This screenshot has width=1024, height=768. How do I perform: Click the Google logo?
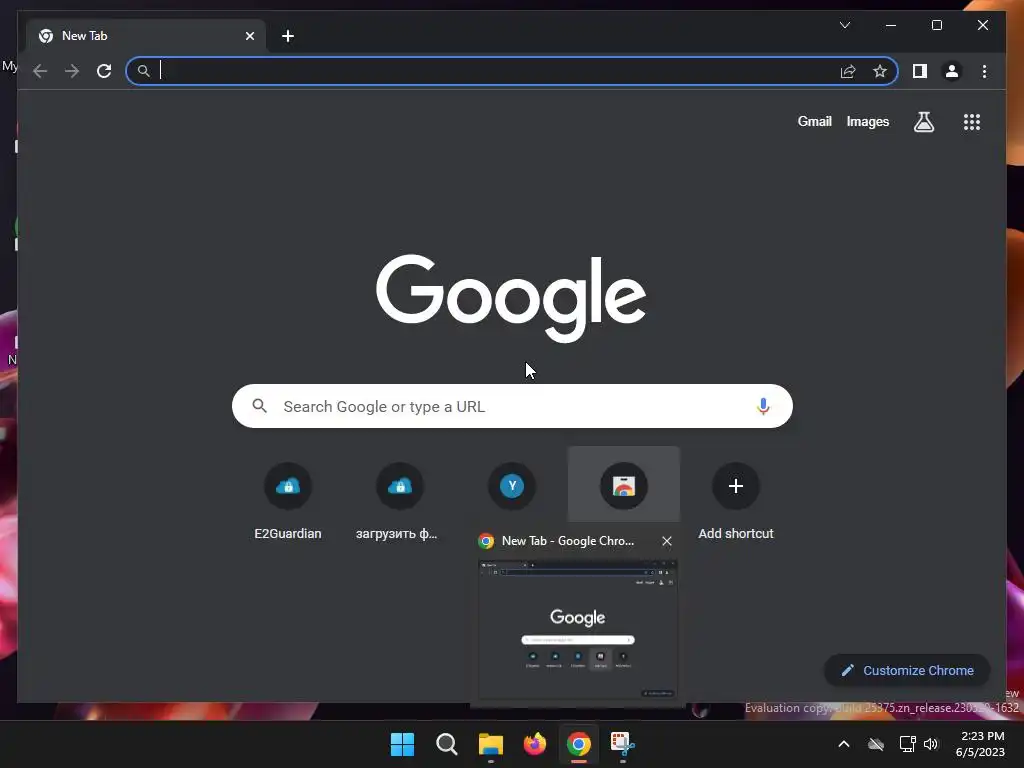coord(511,298)
